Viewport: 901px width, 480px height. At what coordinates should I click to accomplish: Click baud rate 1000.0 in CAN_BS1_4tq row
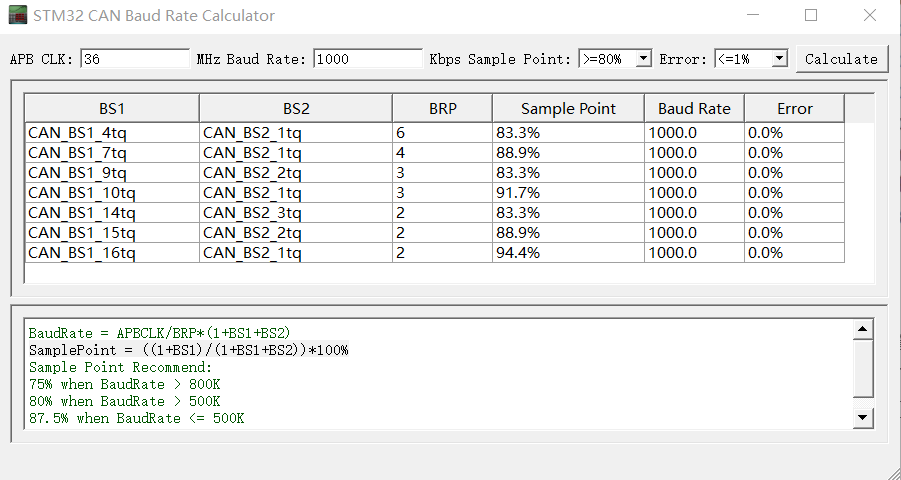694,133
